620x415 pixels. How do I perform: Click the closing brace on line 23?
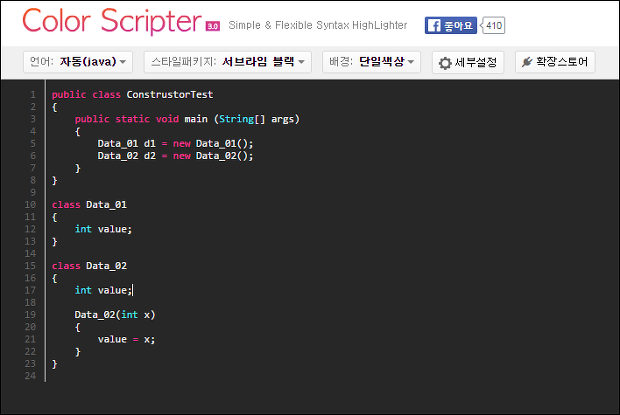pos(55,364)
